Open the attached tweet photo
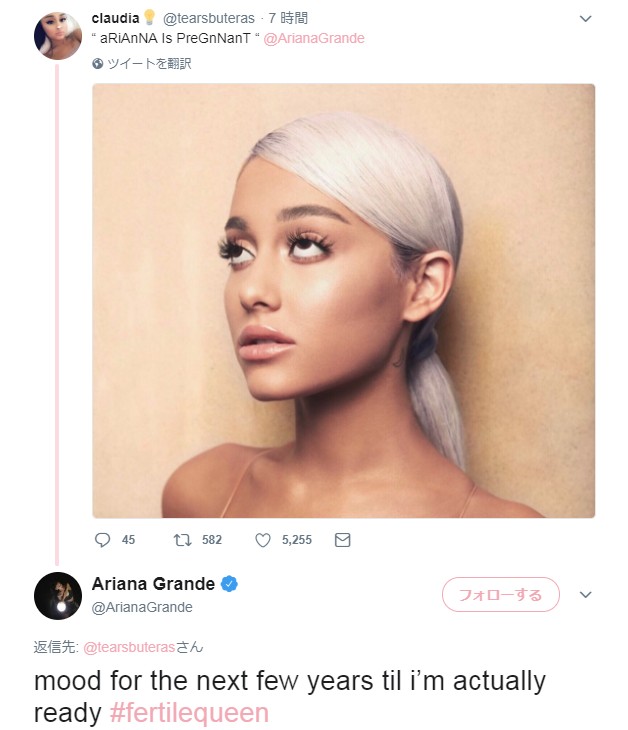The height and width of the screenshot is (730, 628). [343, 300]
